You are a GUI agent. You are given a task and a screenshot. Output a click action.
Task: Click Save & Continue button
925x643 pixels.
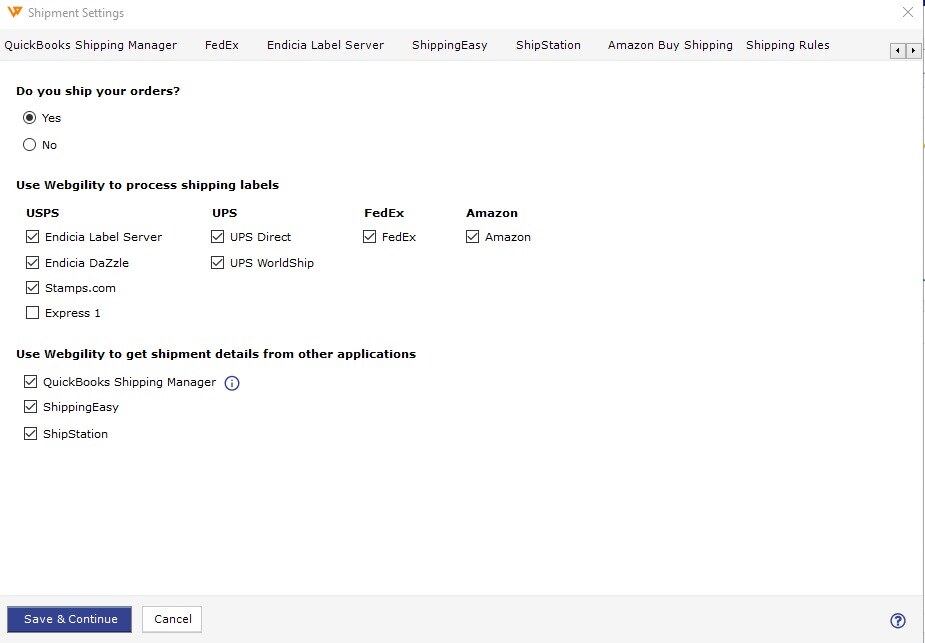pyautogui.click(x=70, y=619)
